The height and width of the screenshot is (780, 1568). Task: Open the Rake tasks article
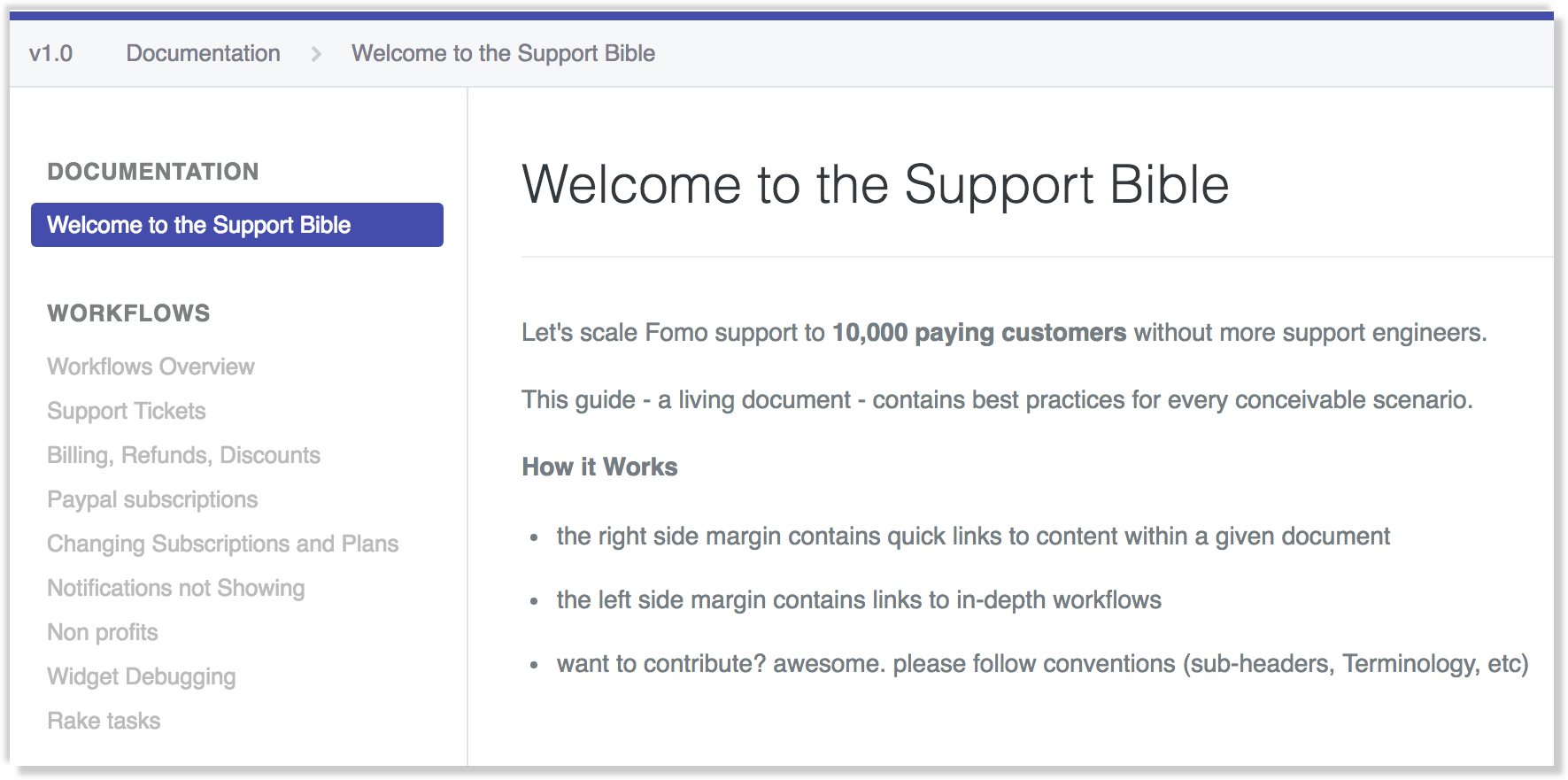pos(103,720)
